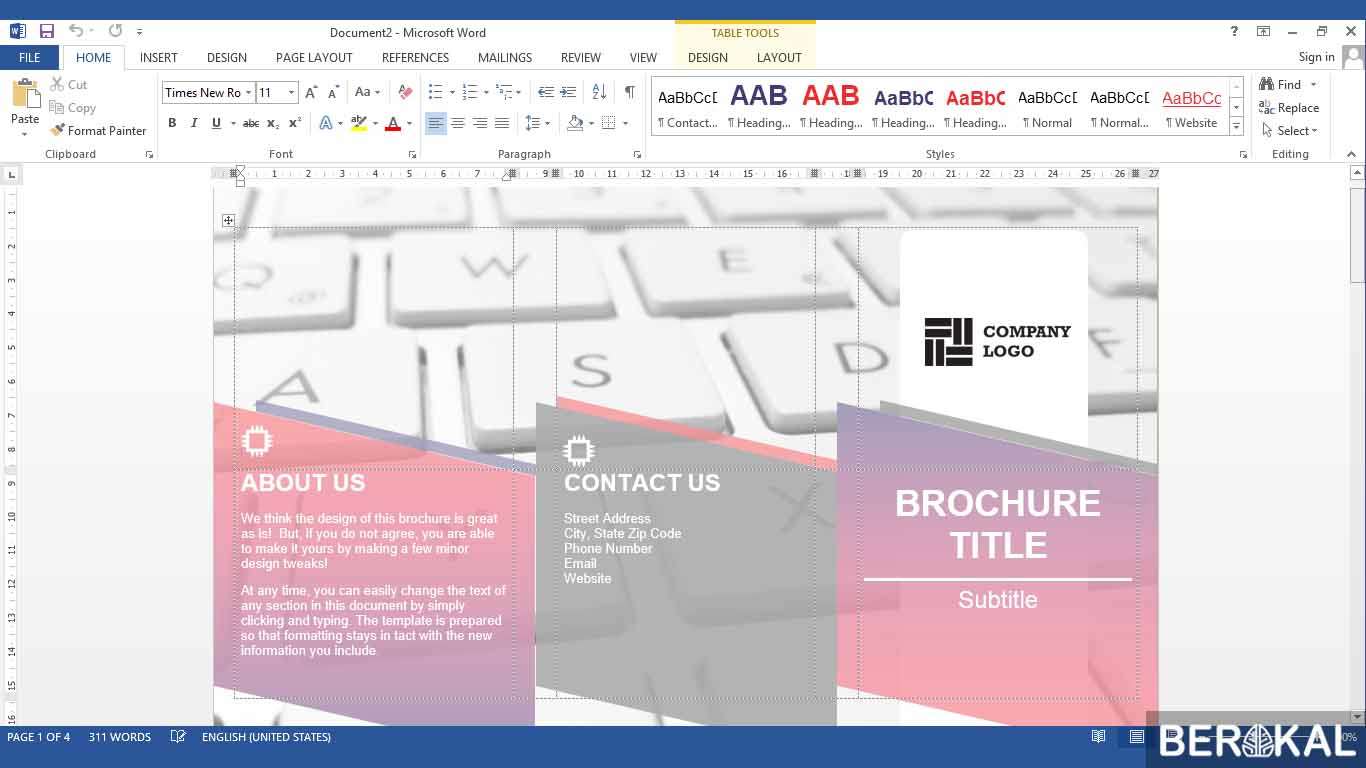
Task: Toggle bold formatting in the Font group
Action: tap(172, 123)
